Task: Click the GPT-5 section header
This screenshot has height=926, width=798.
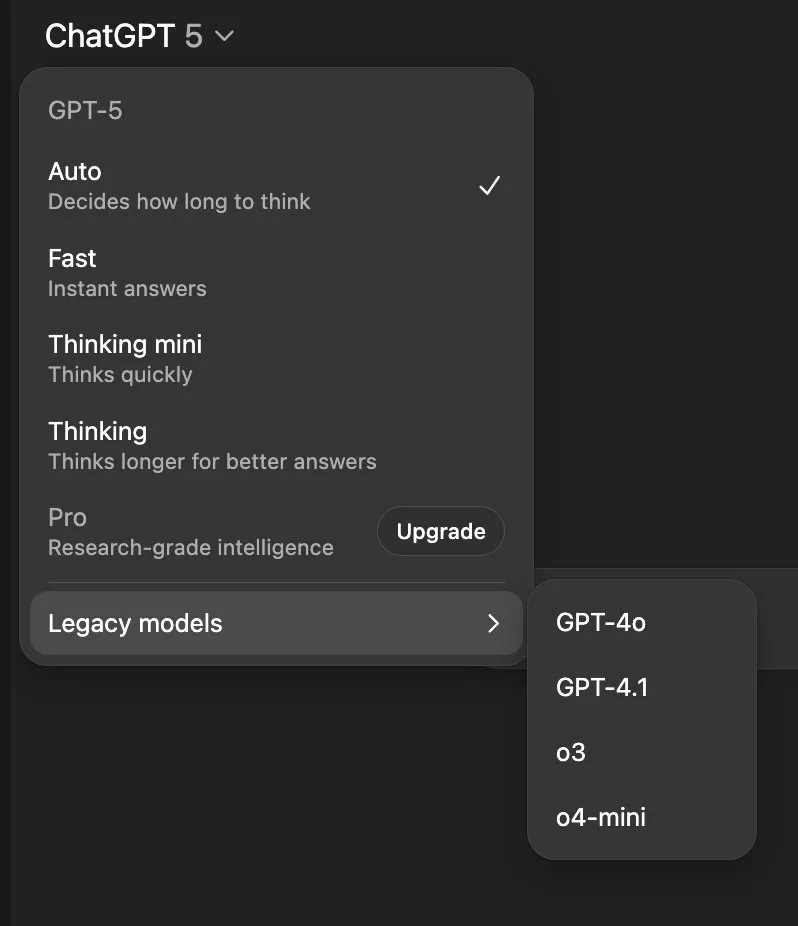Action: (x=86, y=110)
